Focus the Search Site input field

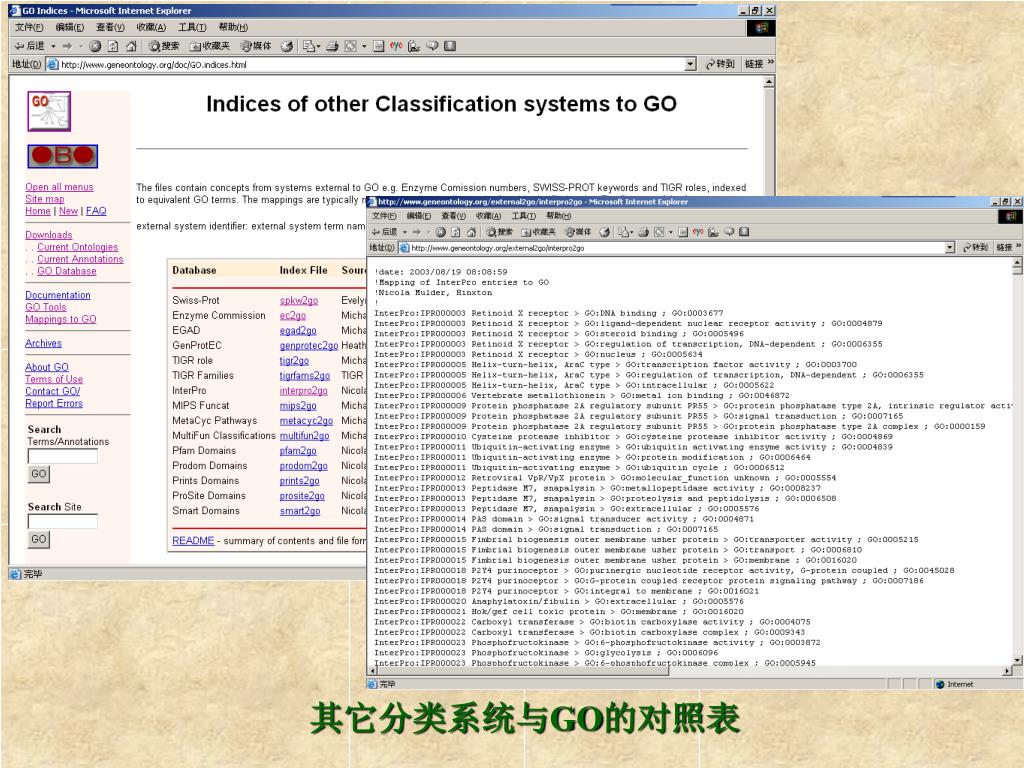(63, 521)
